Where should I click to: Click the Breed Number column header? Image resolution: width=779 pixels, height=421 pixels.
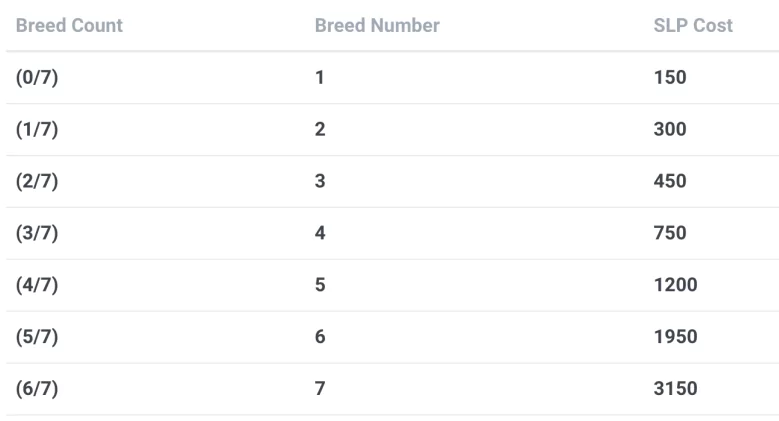[x=377, y=25]
